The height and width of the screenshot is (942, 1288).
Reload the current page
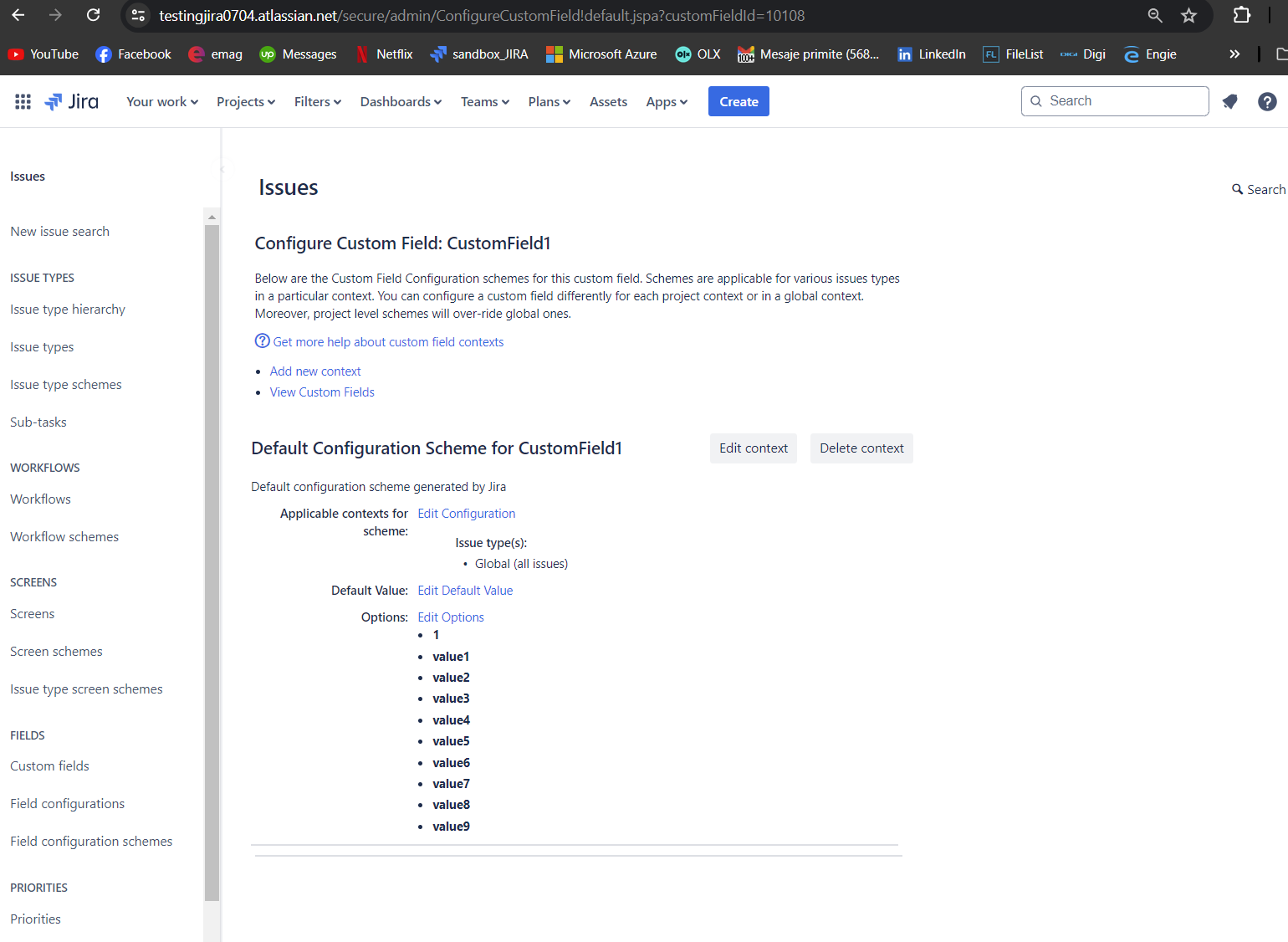[x=93, y=15]
